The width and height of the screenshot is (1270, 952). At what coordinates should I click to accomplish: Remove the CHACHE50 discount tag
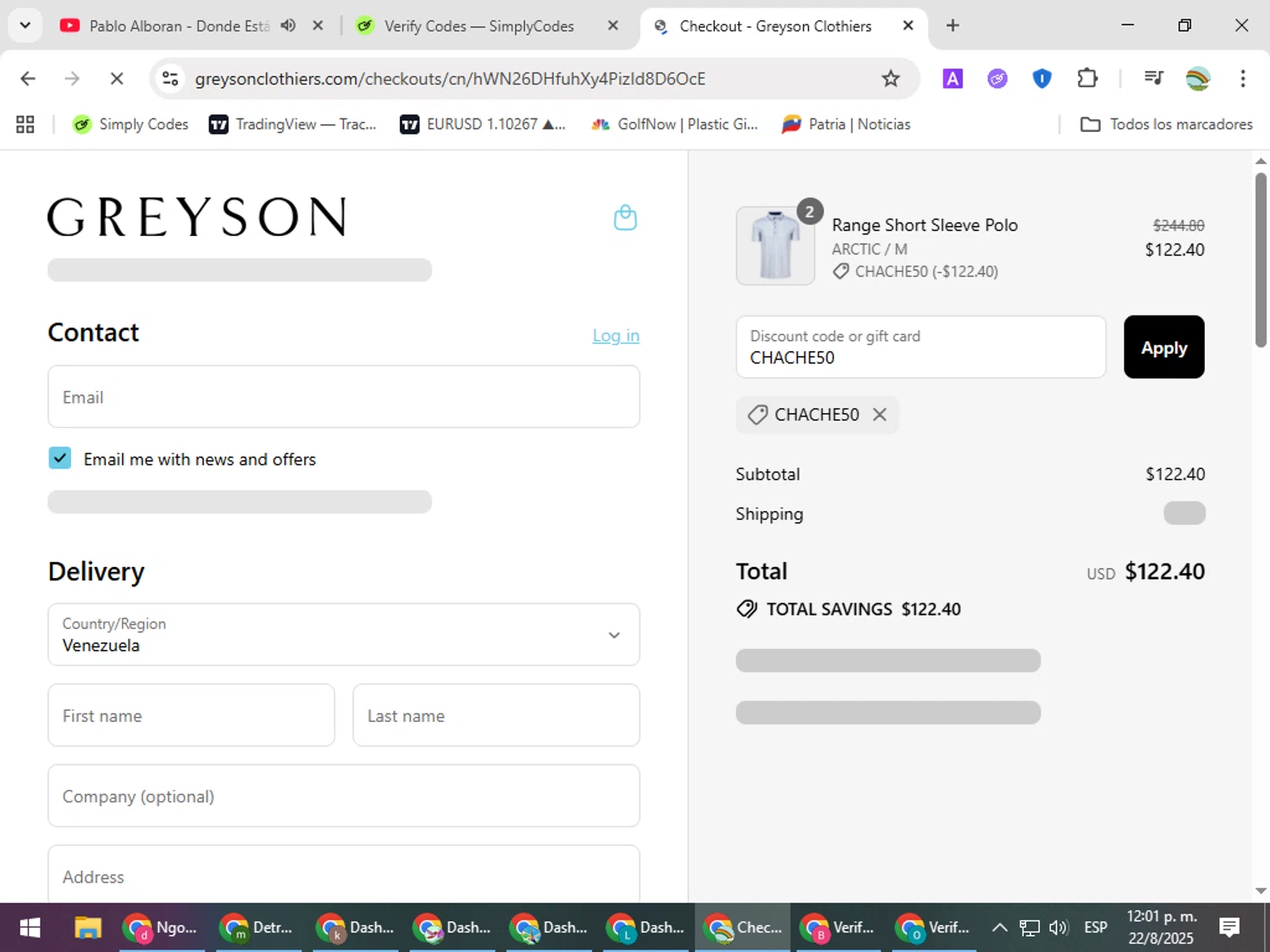880,415
